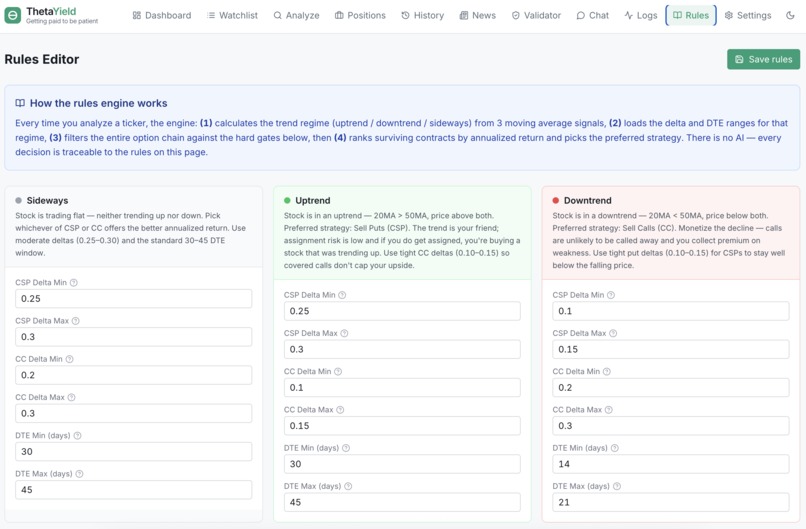Click Downtrend DTE Min field with 14
The width and height of the screenshot is (806, 529).
coord(671,464)
